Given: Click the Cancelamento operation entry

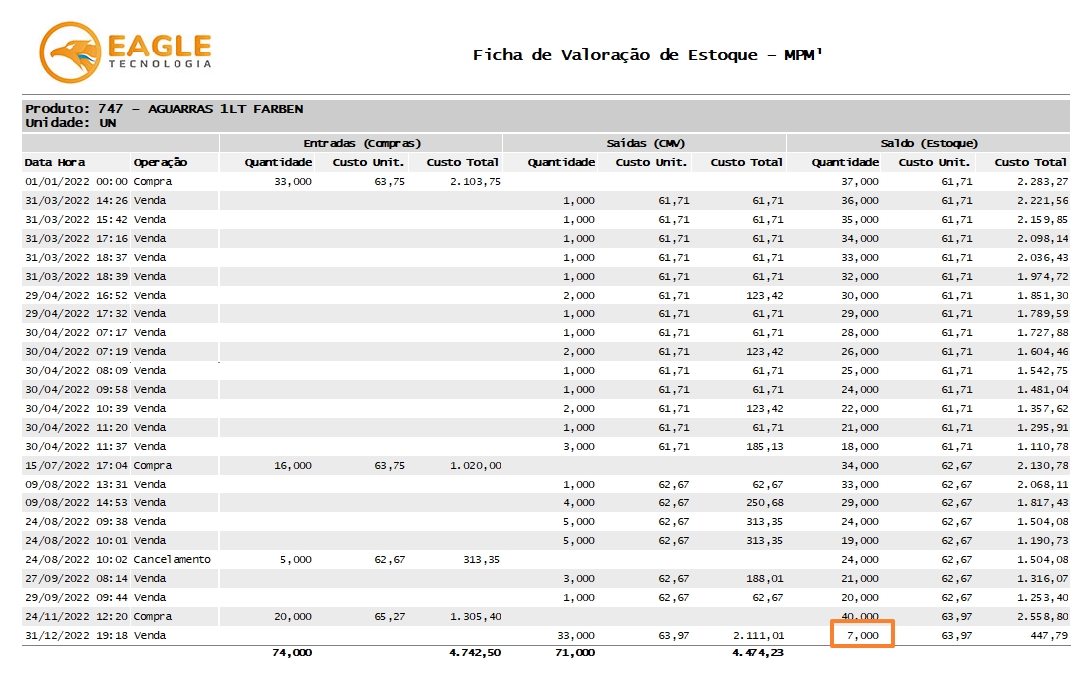Looking at the screenshot, I should click(172, 560).
